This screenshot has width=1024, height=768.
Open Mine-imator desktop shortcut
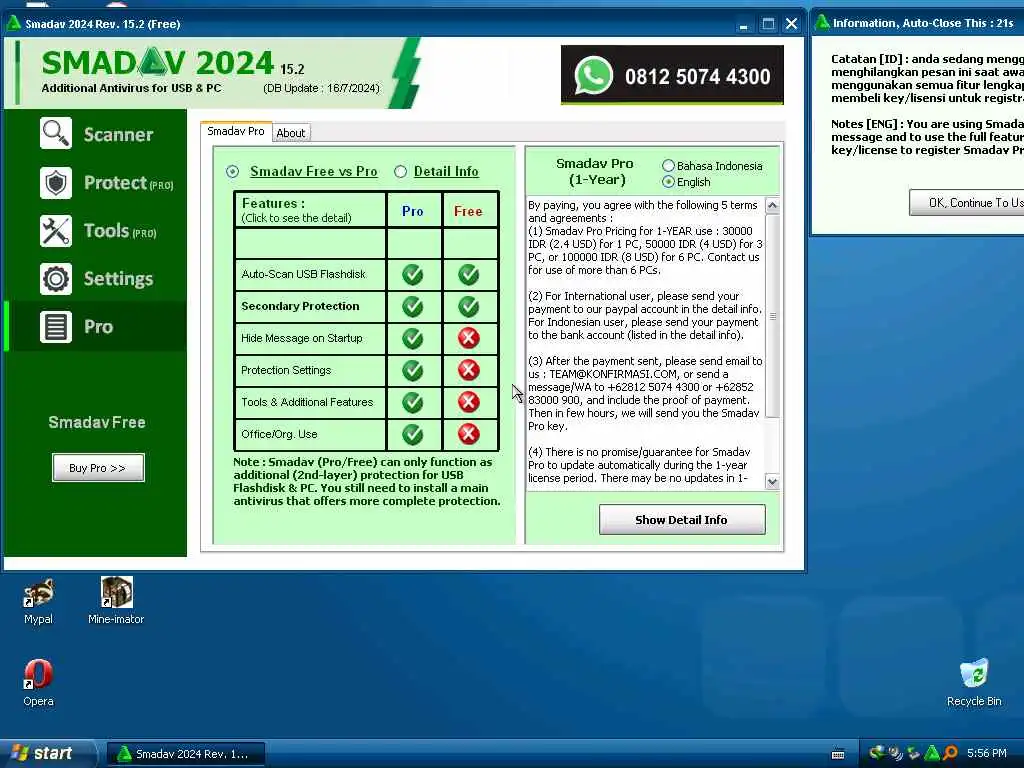[116, 601]
